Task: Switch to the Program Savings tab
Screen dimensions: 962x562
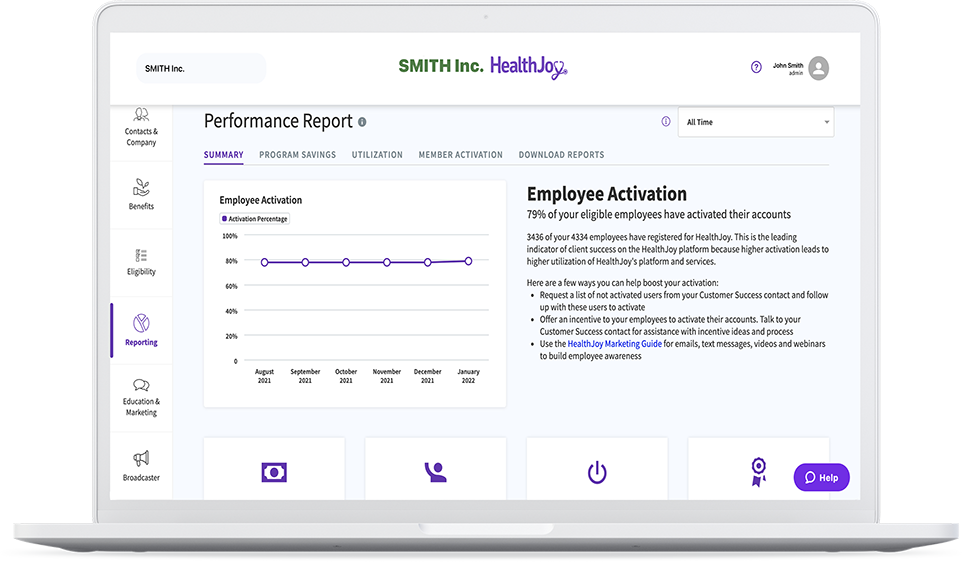Action: [x=297, y=155]
